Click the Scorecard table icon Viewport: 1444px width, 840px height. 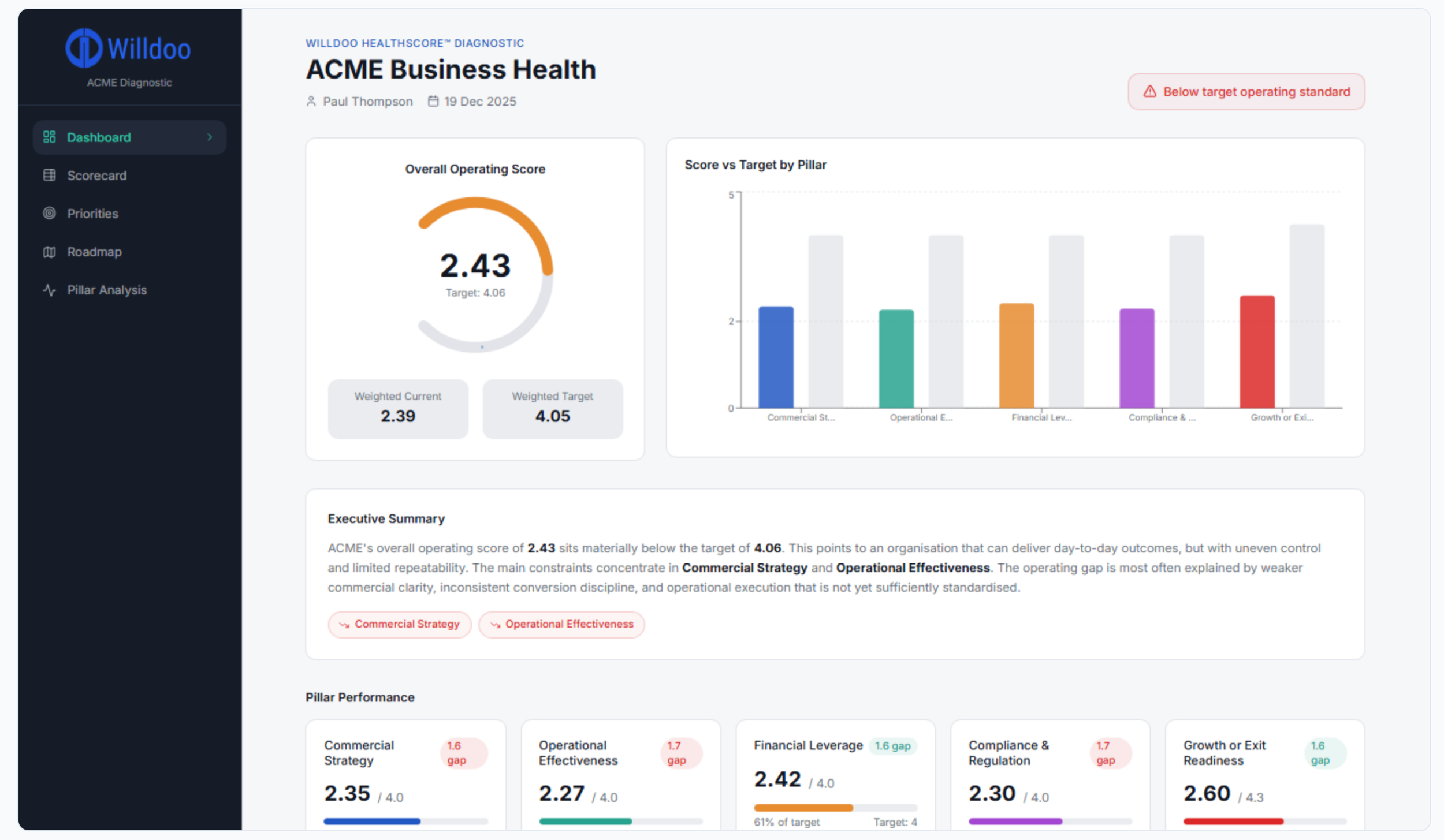point(50,175)
